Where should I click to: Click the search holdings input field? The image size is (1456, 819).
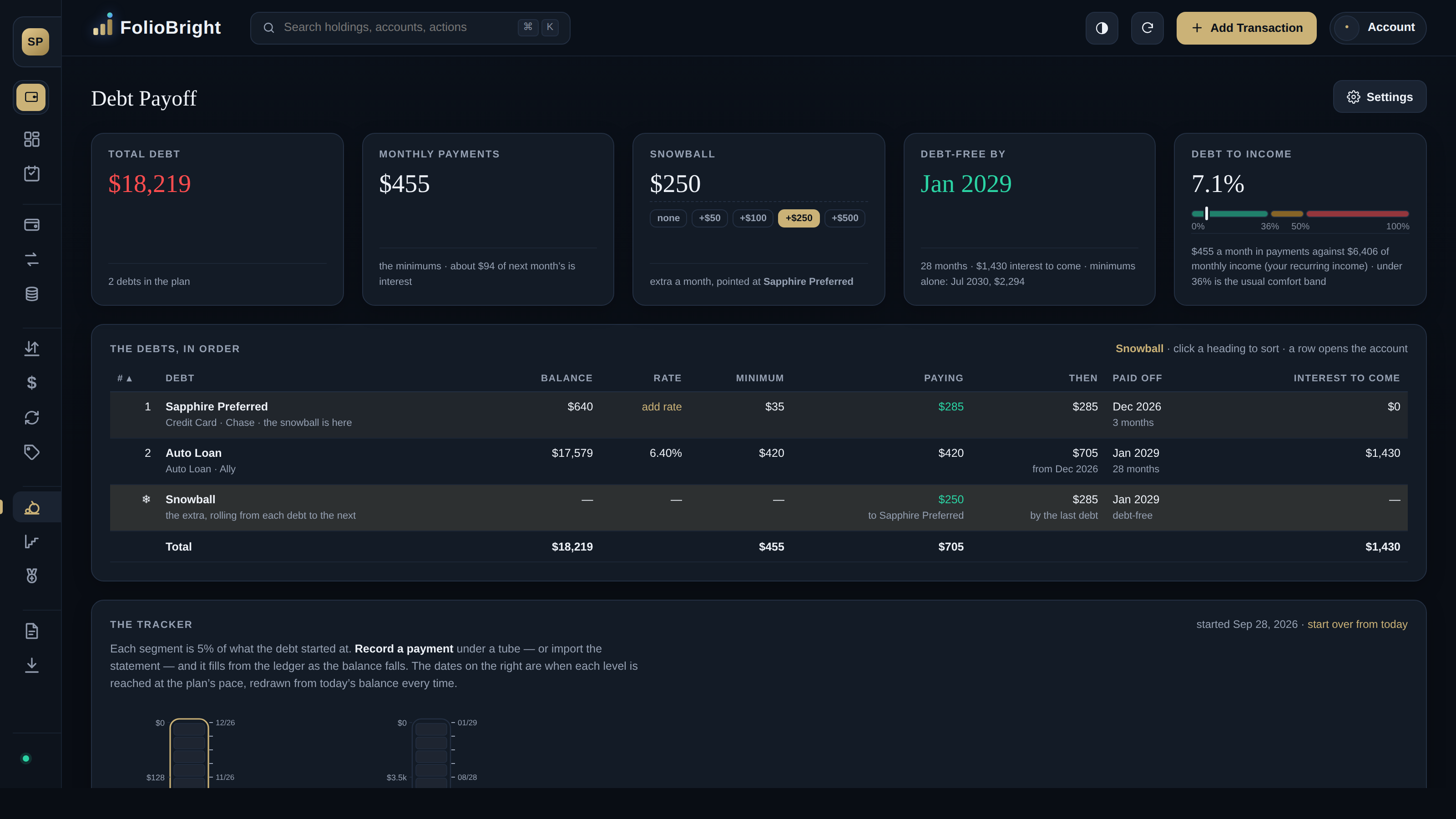click(x=410, y=28)
